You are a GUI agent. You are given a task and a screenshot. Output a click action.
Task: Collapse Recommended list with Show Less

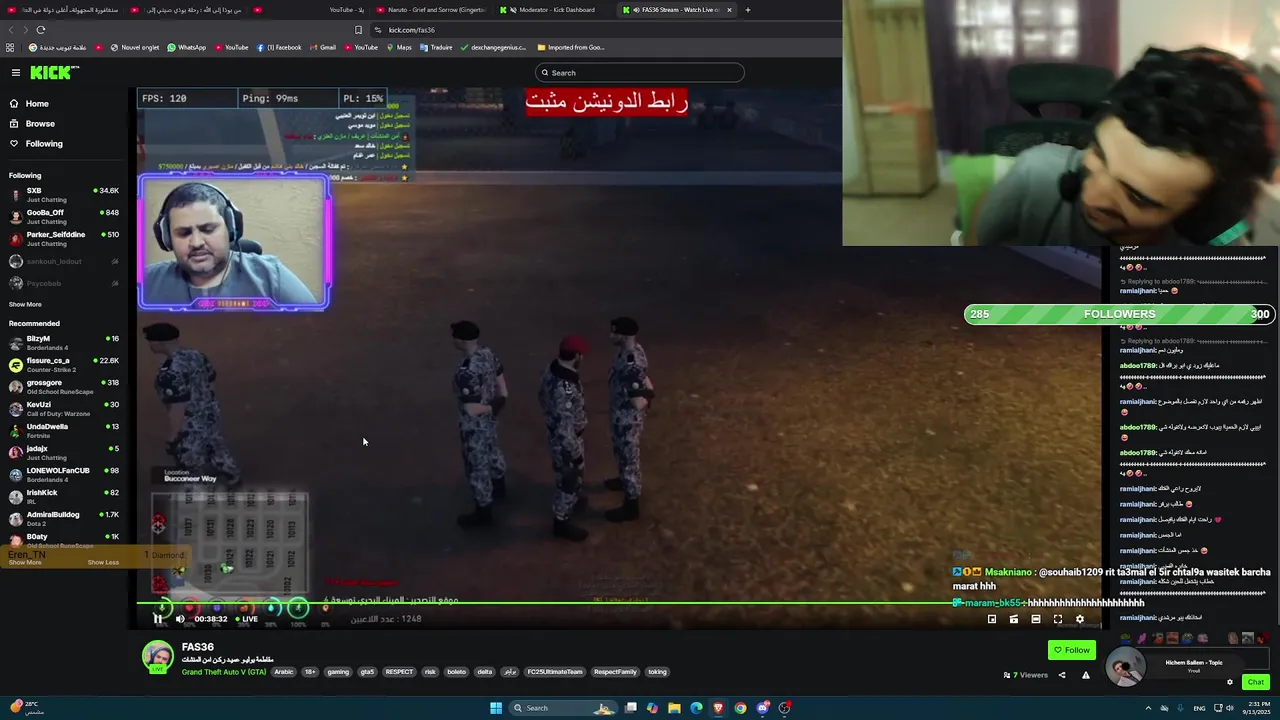pos(103,562)
